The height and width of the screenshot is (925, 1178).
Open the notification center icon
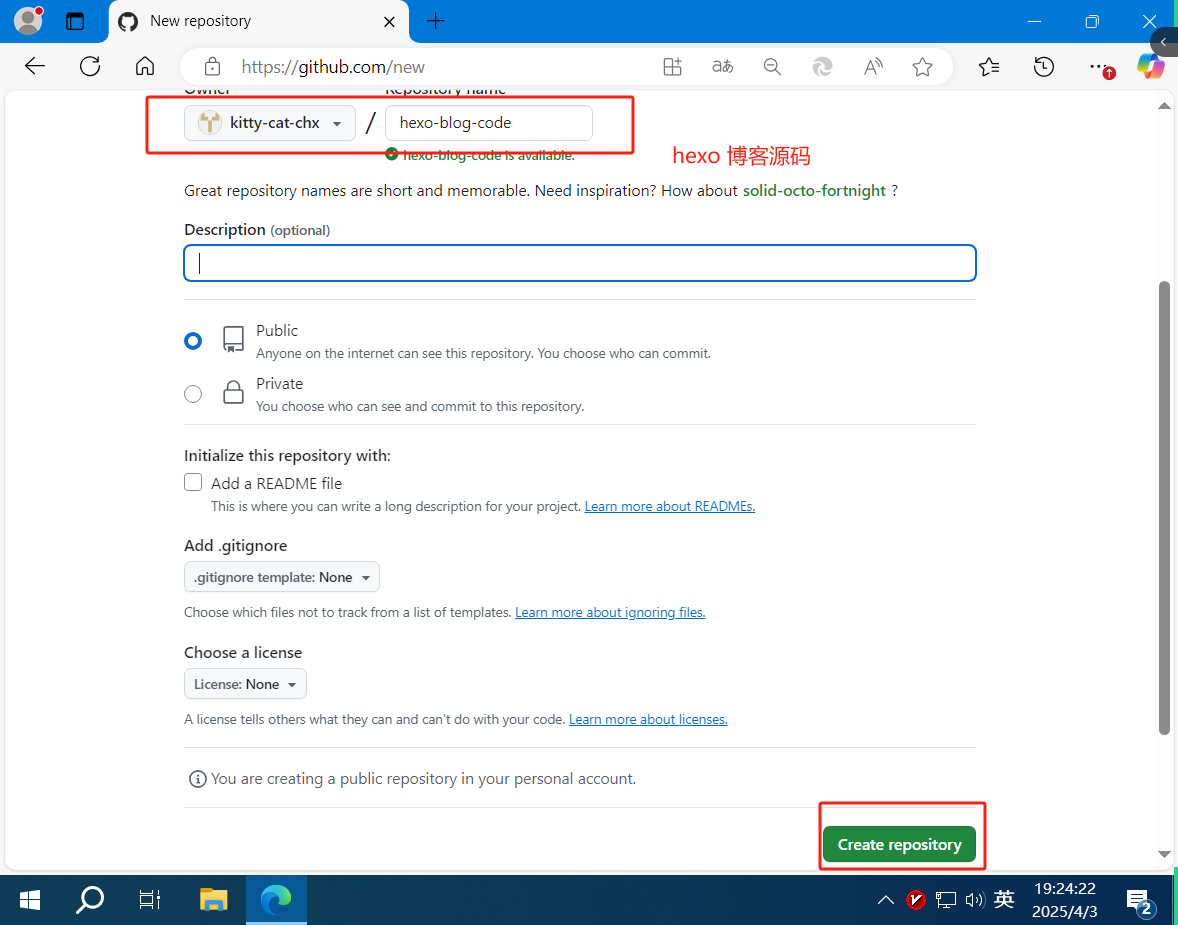[1139, 900]
